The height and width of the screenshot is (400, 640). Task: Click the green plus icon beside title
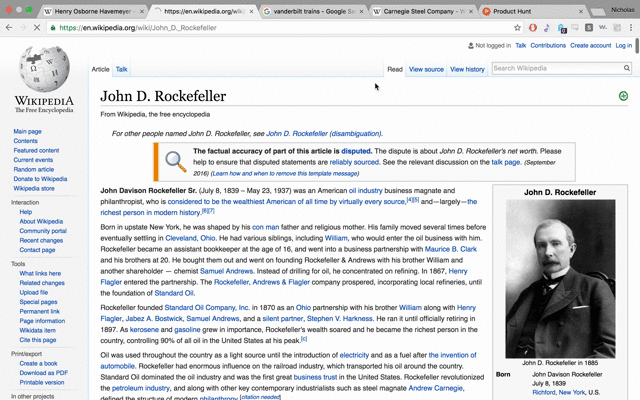623,96
